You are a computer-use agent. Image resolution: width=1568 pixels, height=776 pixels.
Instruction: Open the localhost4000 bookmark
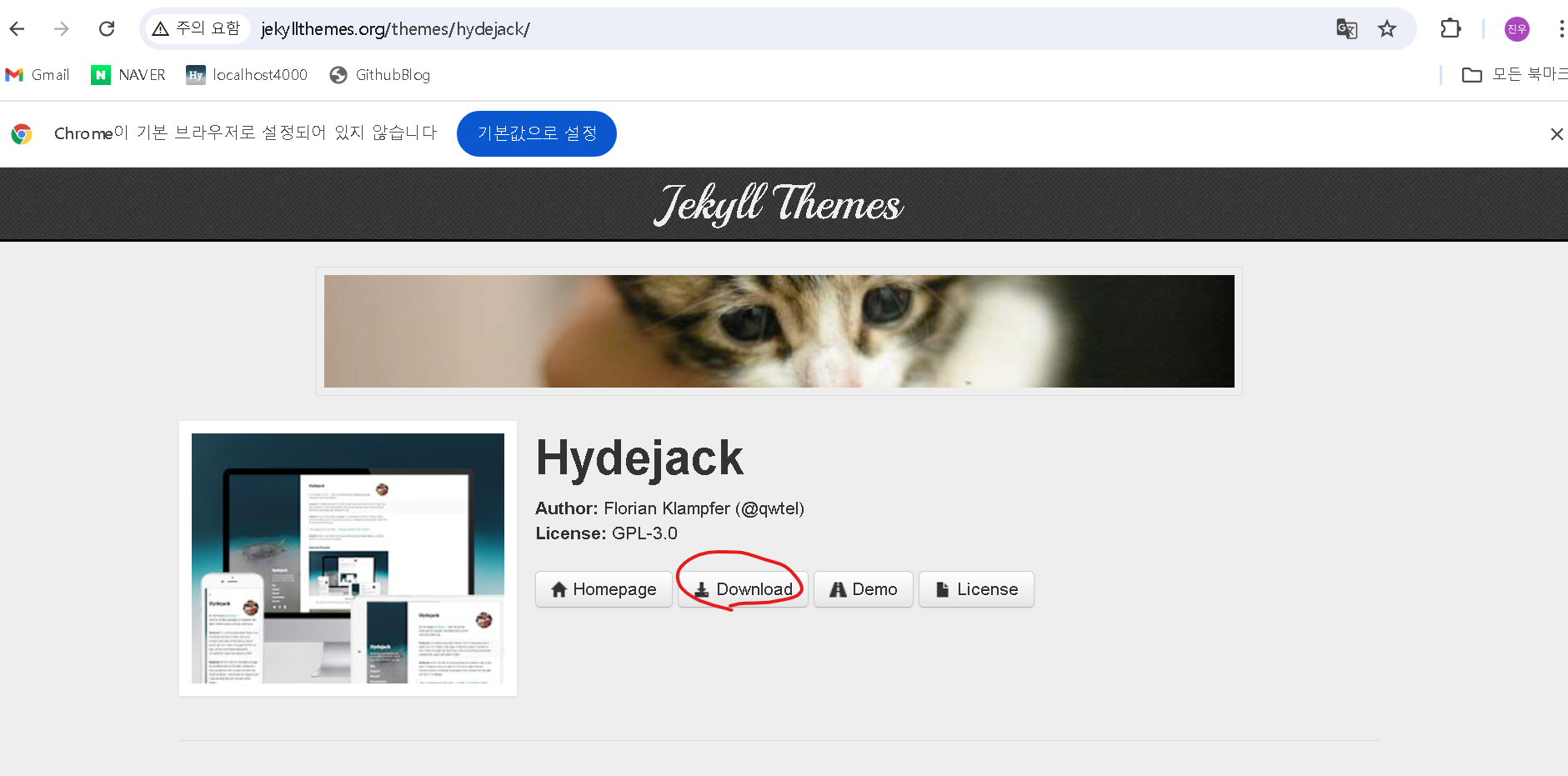pos(247,75)
